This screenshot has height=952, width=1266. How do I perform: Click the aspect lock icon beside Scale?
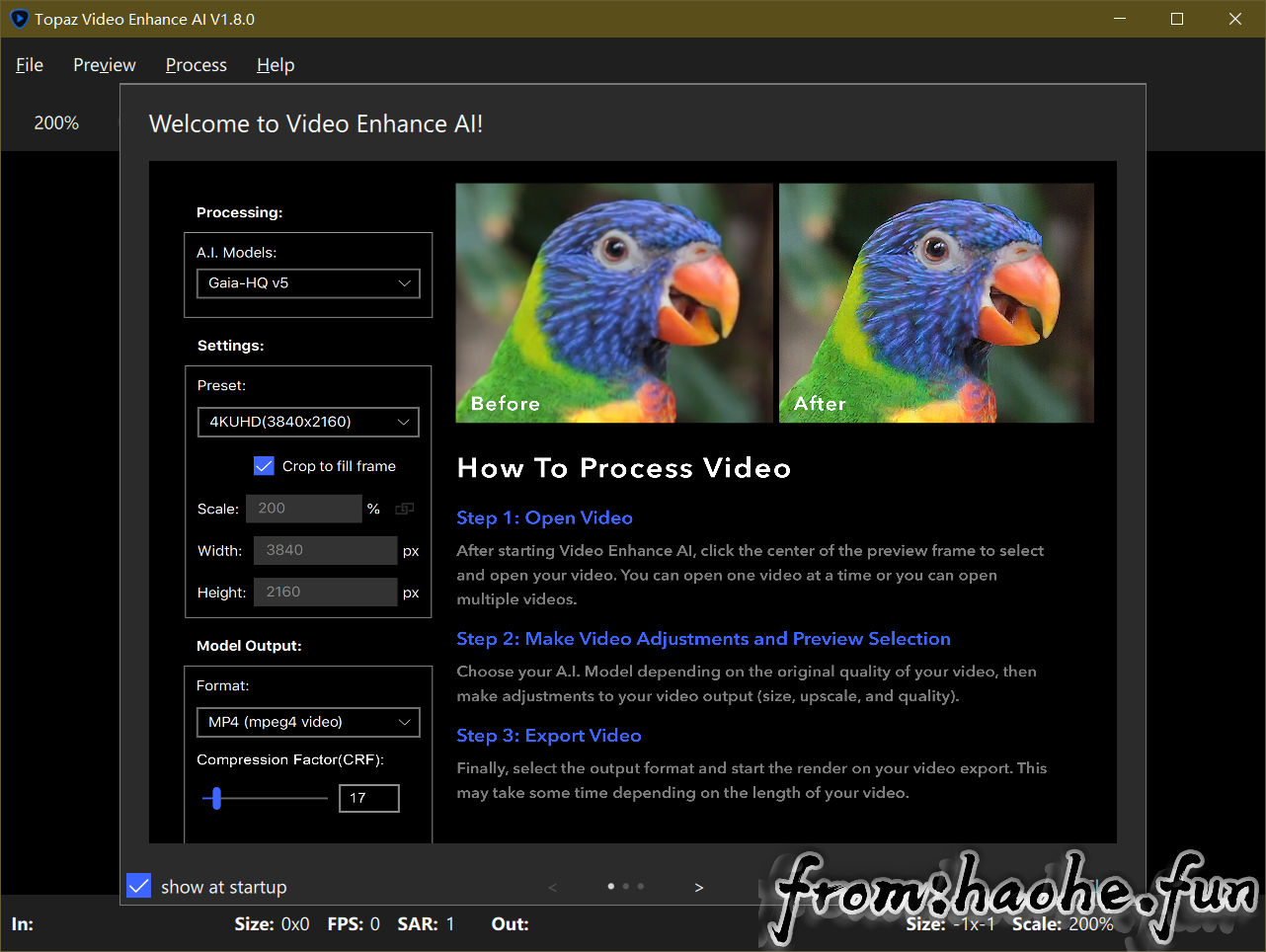tap(404, 509)
